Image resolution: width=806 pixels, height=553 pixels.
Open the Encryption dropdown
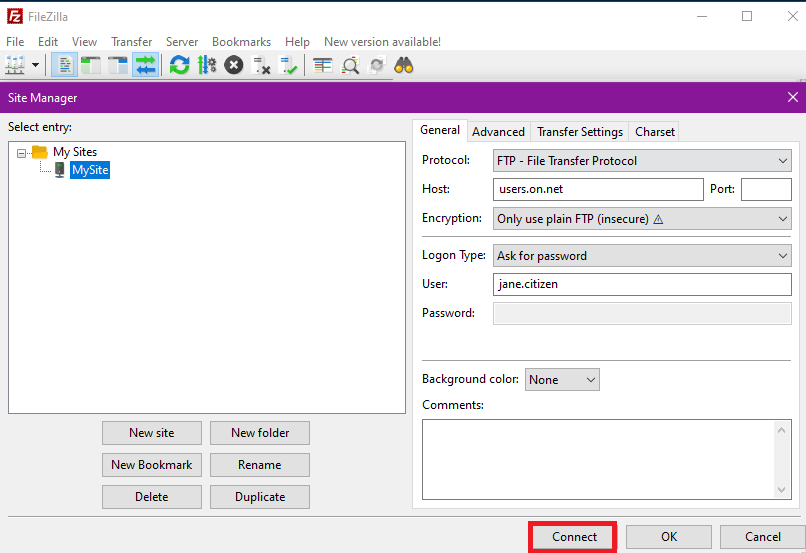[642, 218]
